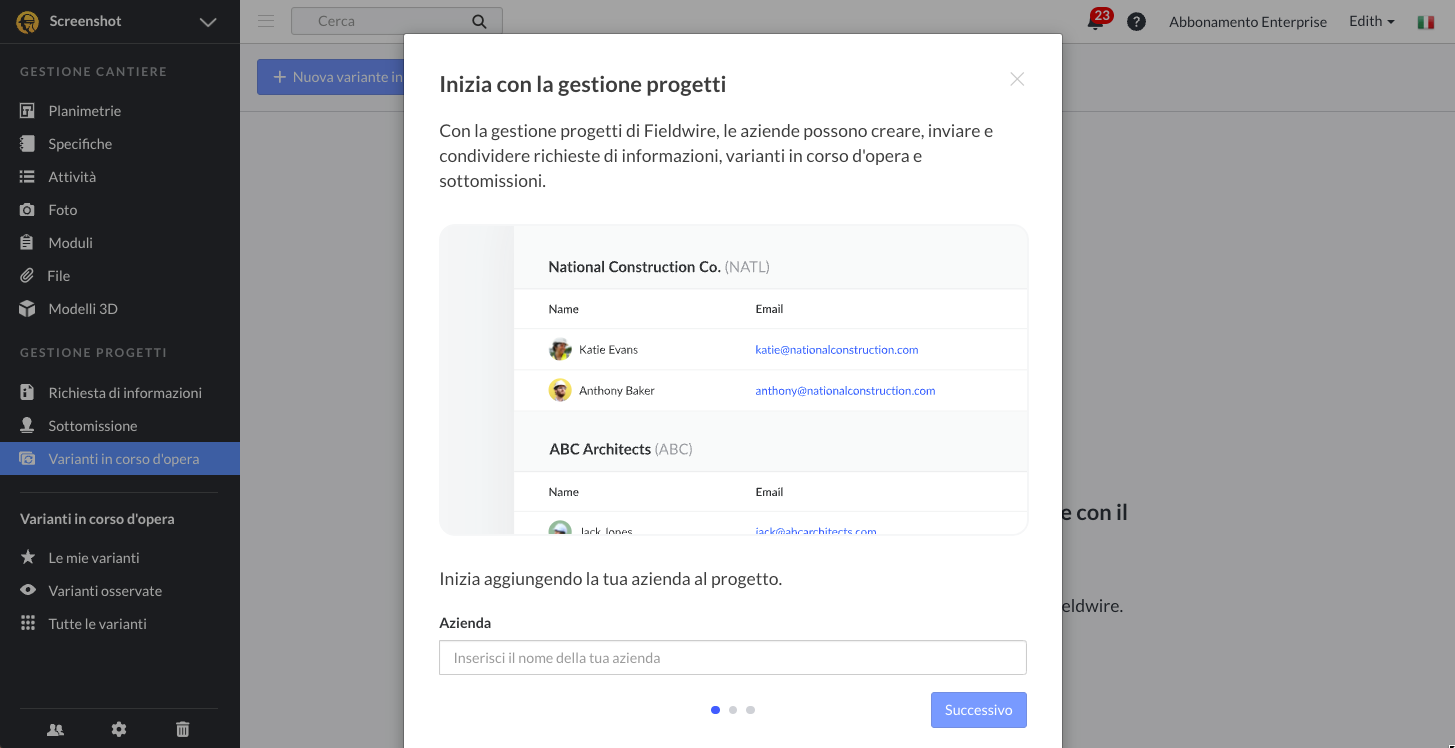Select the third step dot
The height and width of the screenshot is (748, 1455).
(x=751, y=710)
